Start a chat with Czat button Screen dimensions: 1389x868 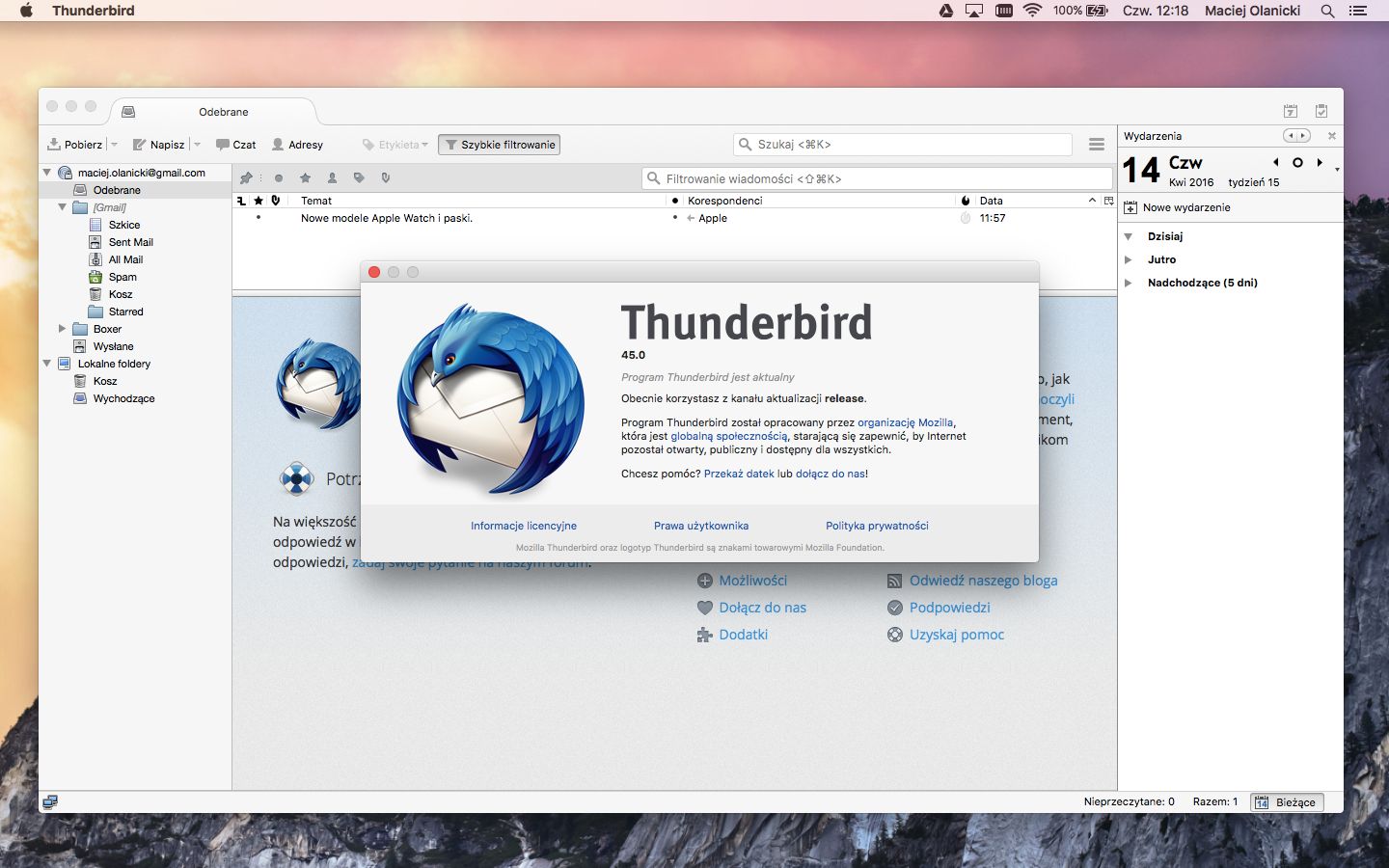(x=235, y=145)
